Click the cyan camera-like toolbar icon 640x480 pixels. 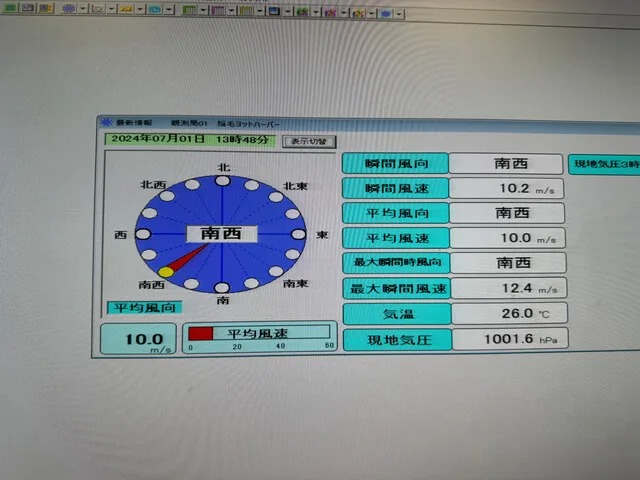154,10
